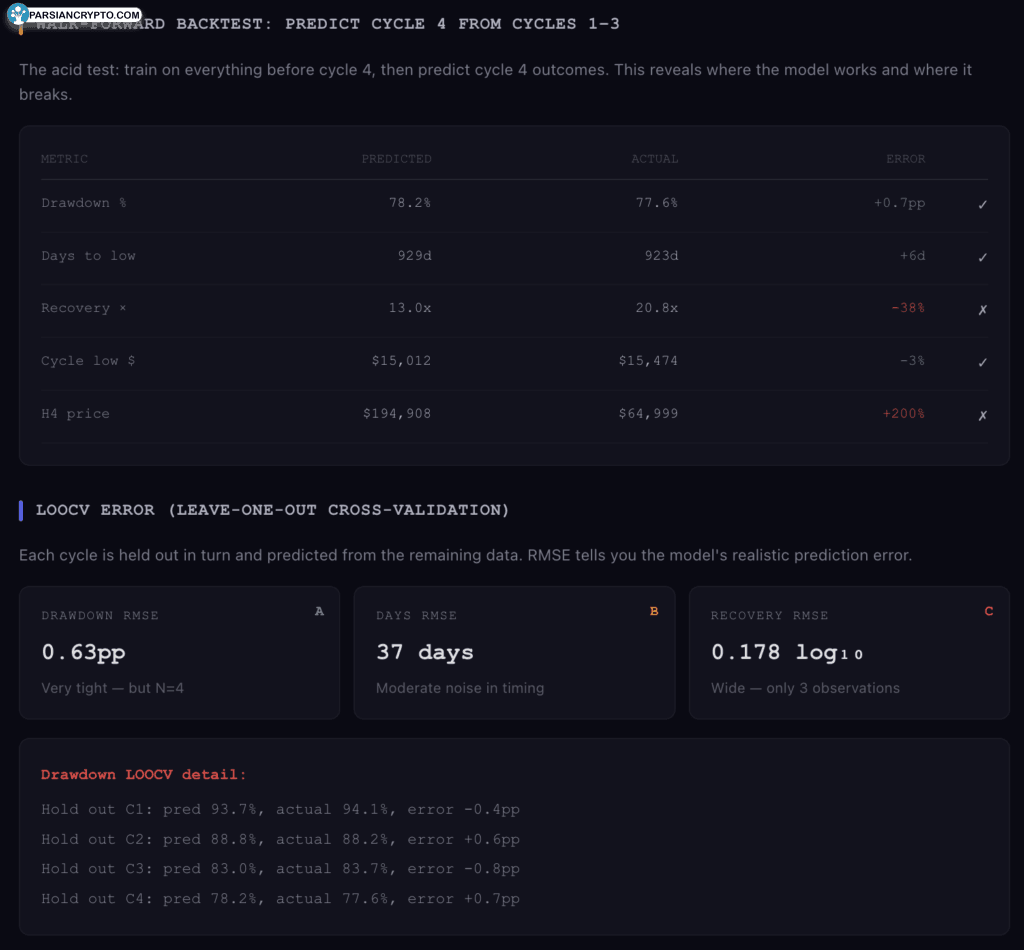The width and height of the screenshot is (1024, 950).
Task: Click the X mark in Recovery row
Action: 982,309
